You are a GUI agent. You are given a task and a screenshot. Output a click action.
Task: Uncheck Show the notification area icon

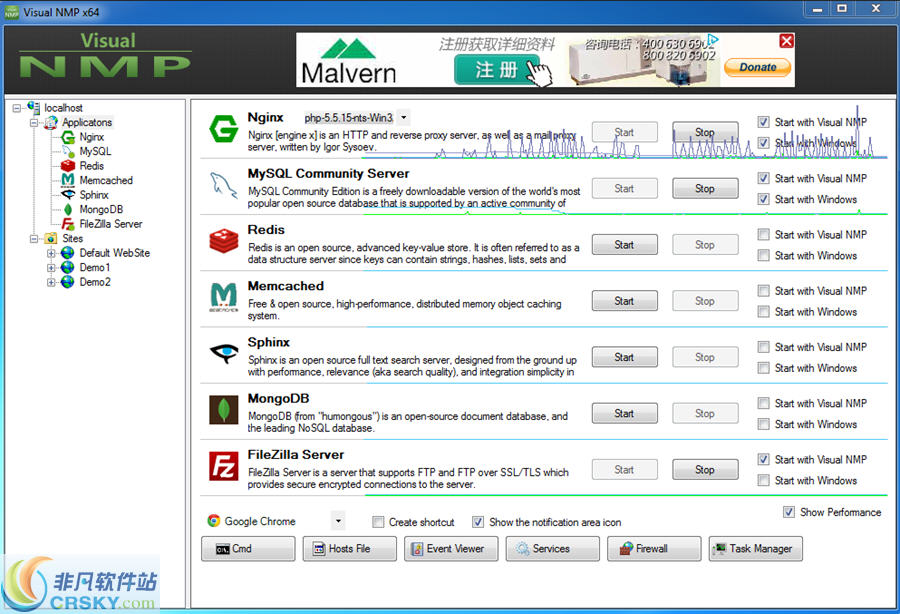[x=477, y=521]
